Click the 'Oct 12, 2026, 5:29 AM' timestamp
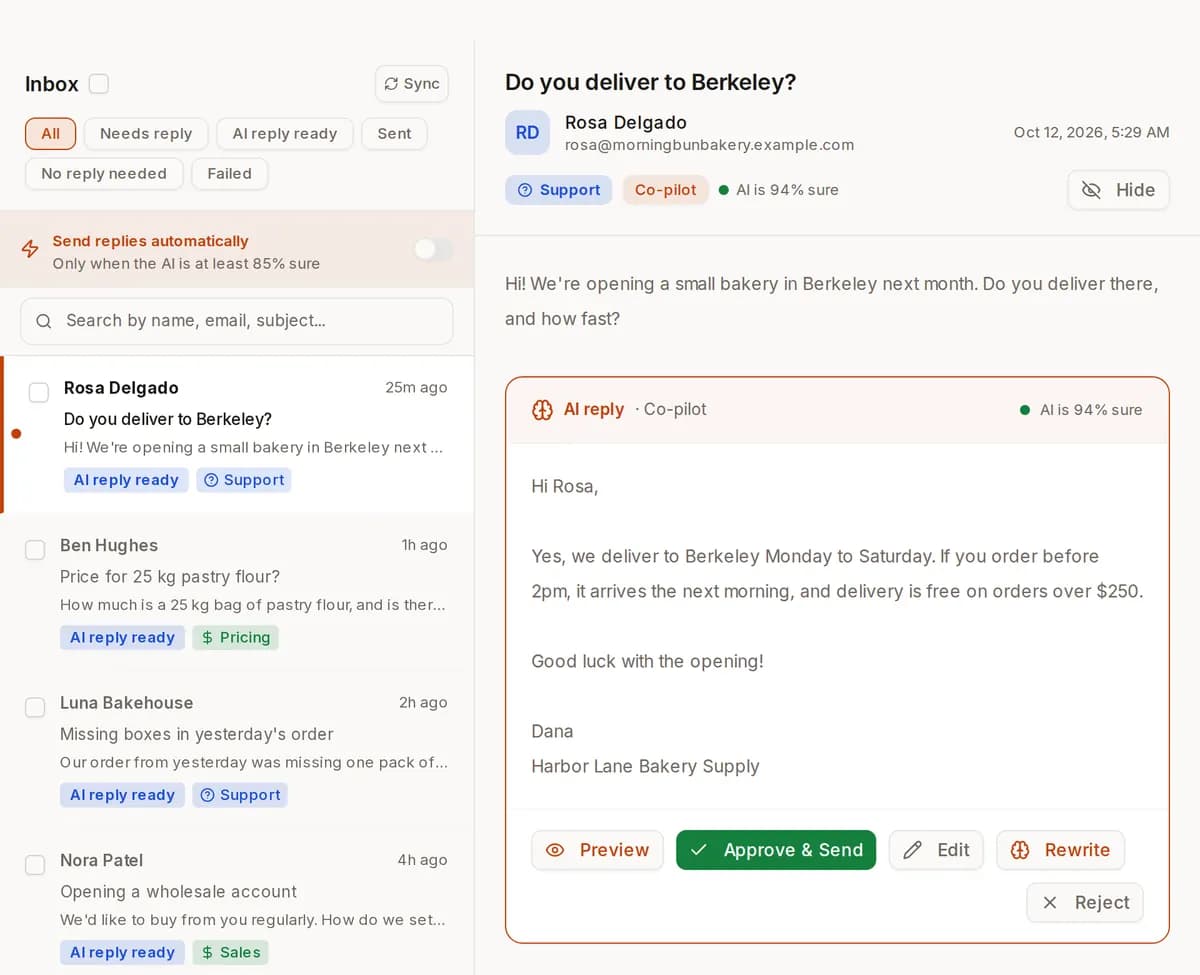Viewport: 1200px width, 975px height. click(x=1091, y=132)
